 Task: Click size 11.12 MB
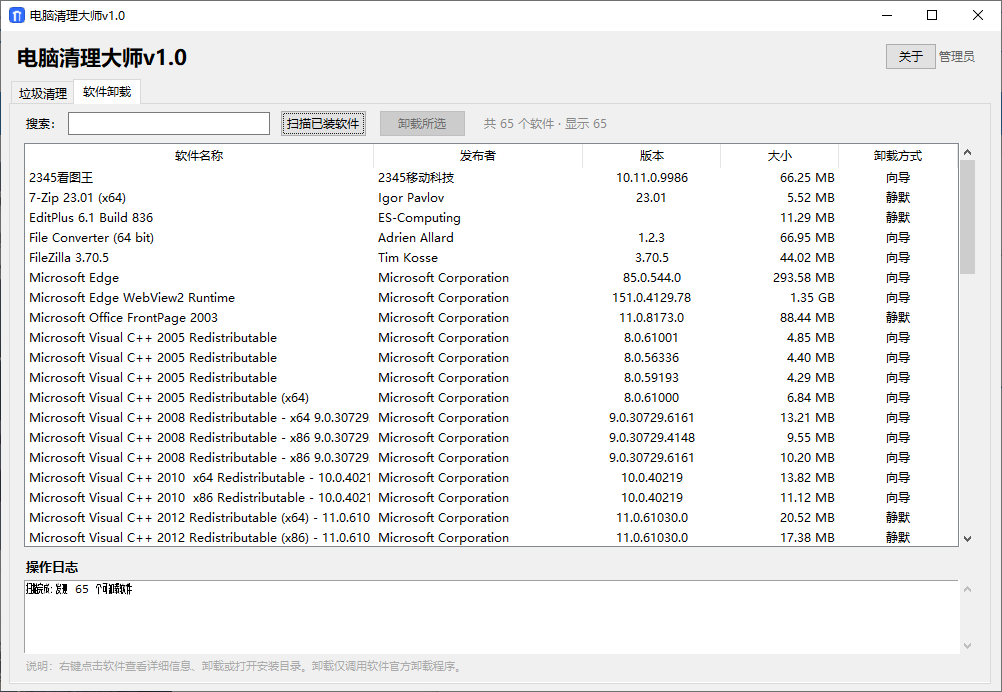(807, 498)
